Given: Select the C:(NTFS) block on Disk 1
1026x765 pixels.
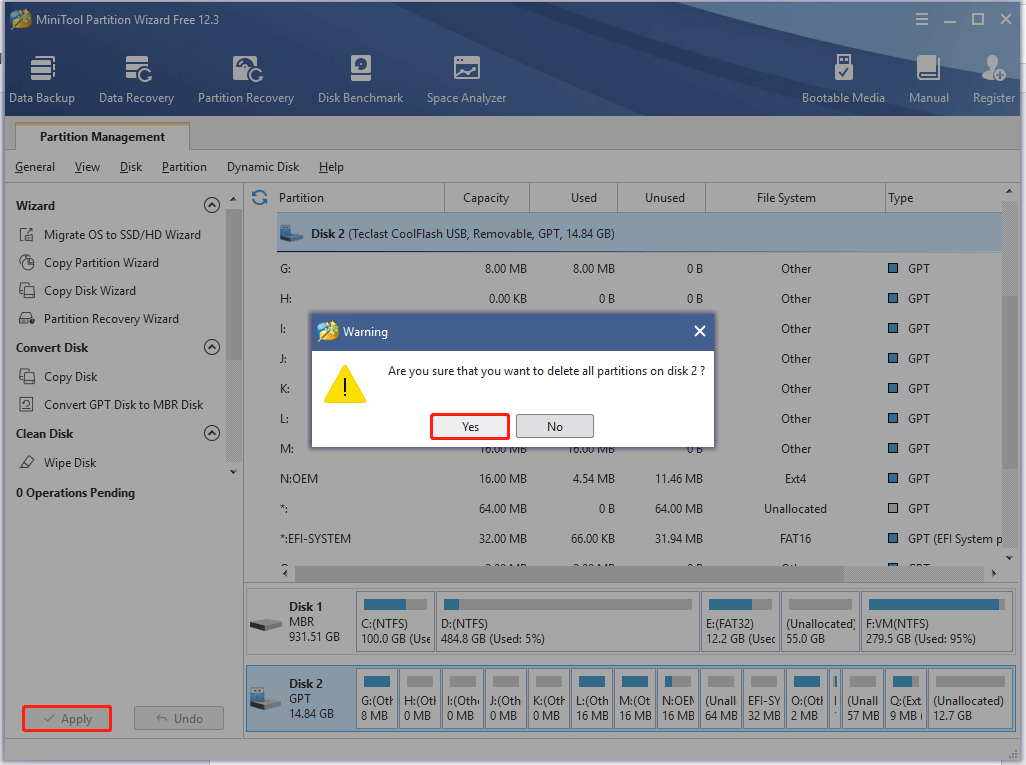Looking at the screenshot, I should (395, 622).
